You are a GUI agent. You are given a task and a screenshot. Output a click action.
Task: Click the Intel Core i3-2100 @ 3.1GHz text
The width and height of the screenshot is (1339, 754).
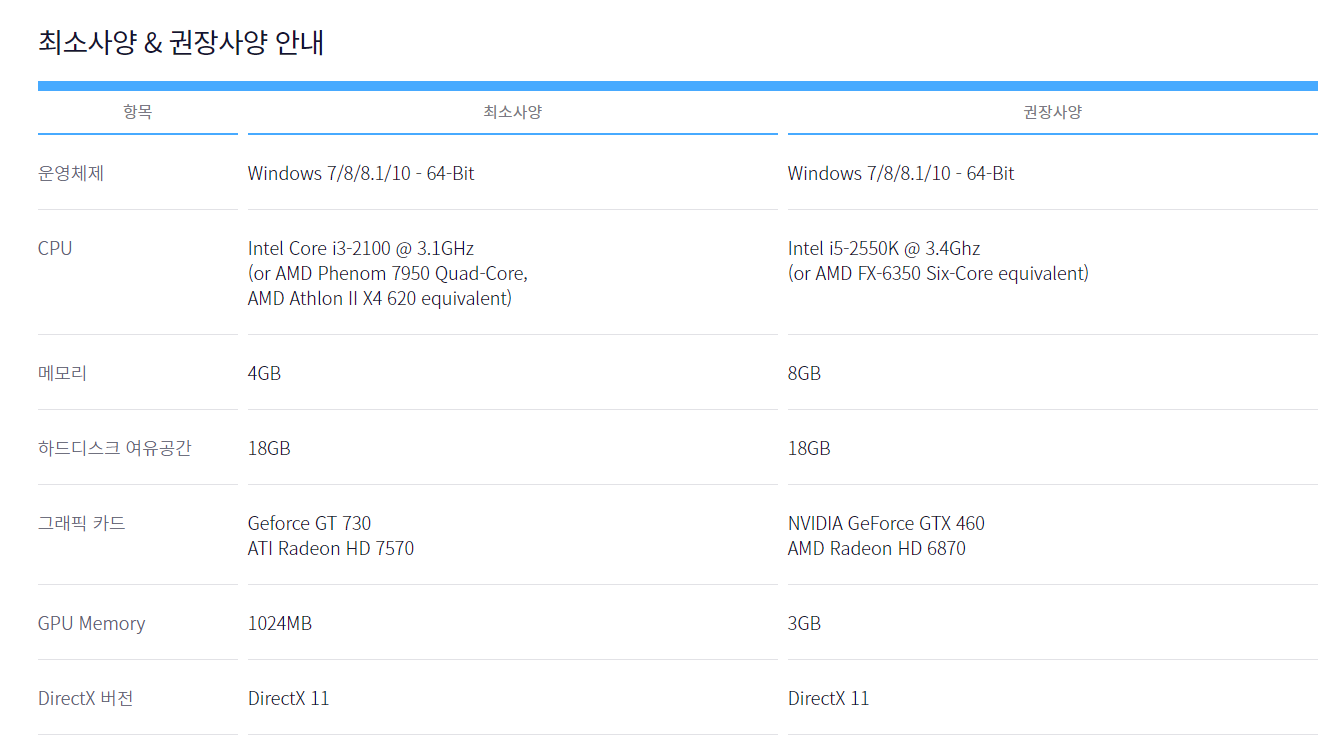361,248
